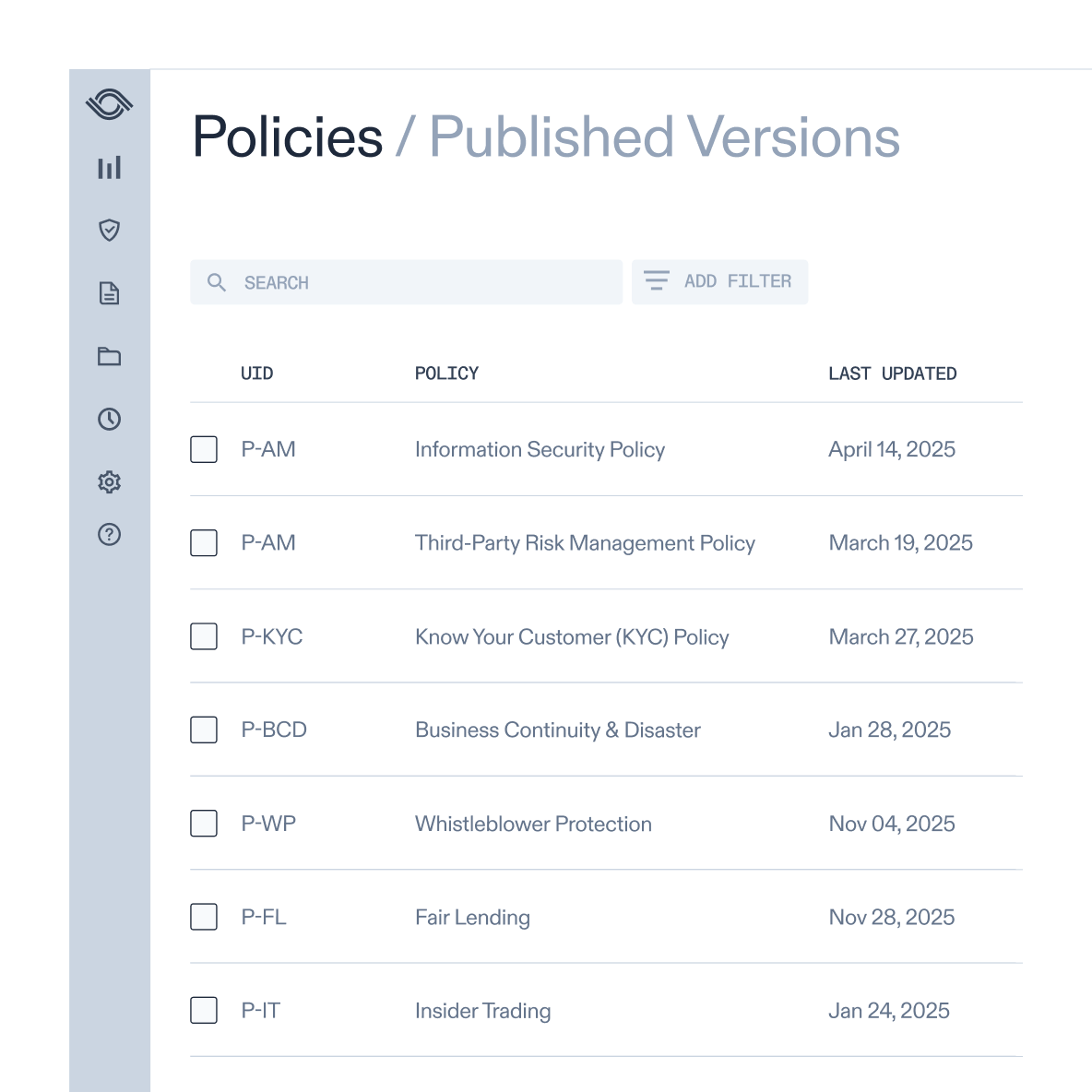Check the Insider Trading row checkbox
The image size is (1092, 1092).
click(x=204, y=1010)
